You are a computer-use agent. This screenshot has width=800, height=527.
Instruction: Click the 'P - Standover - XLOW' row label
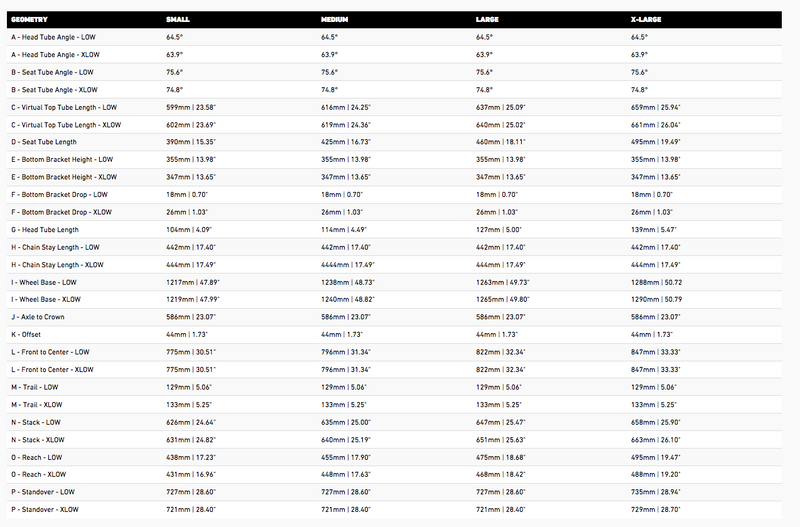48,510
